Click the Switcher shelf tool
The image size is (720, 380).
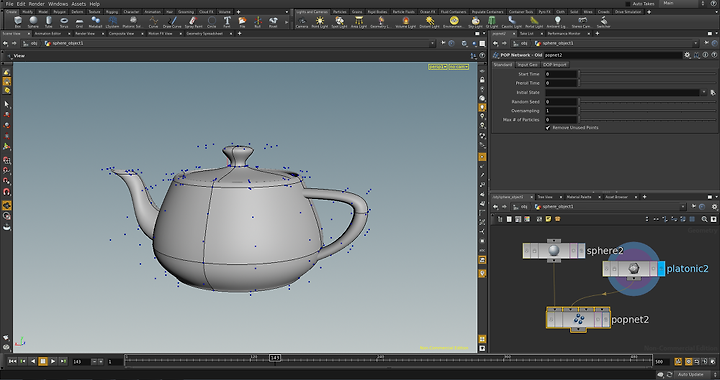tap(604, 22)
